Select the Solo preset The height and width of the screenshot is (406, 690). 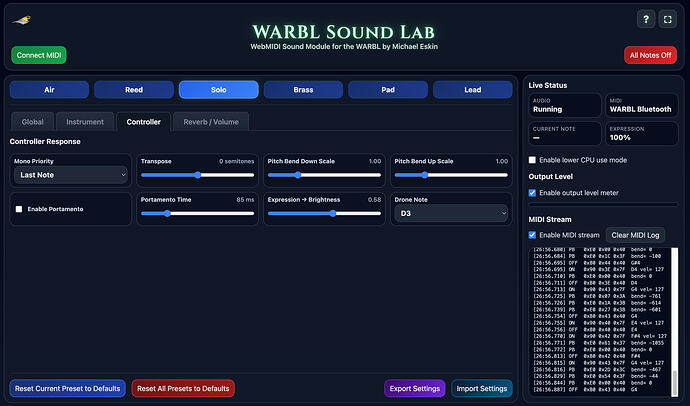219,90
